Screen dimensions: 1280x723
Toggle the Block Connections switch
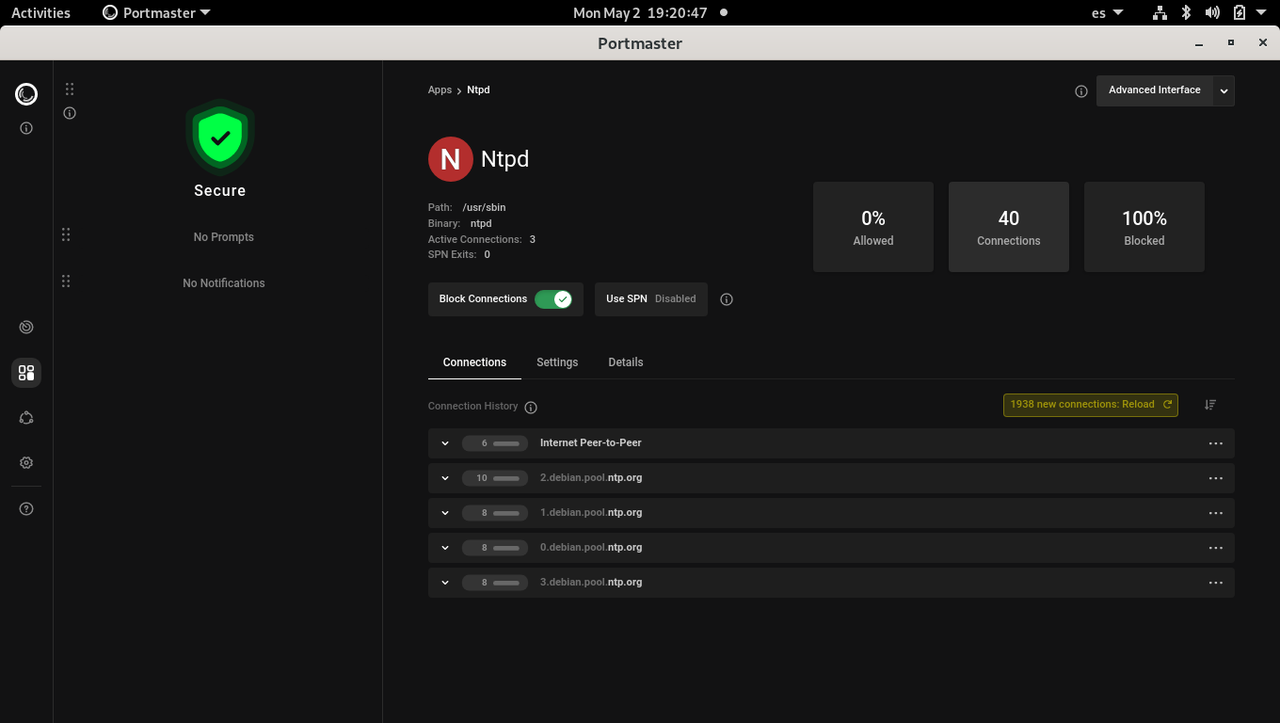click(553, 299)
